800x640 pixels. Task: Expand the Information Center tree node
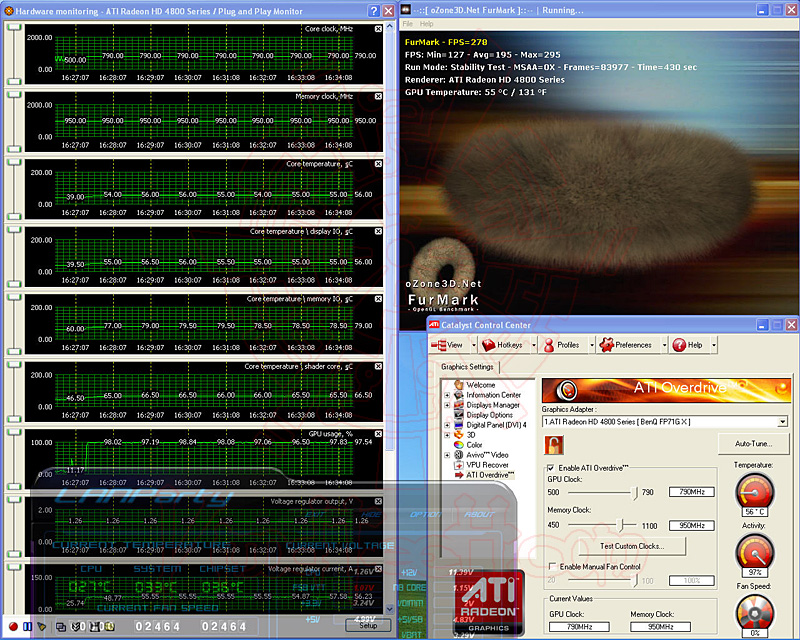447,395
